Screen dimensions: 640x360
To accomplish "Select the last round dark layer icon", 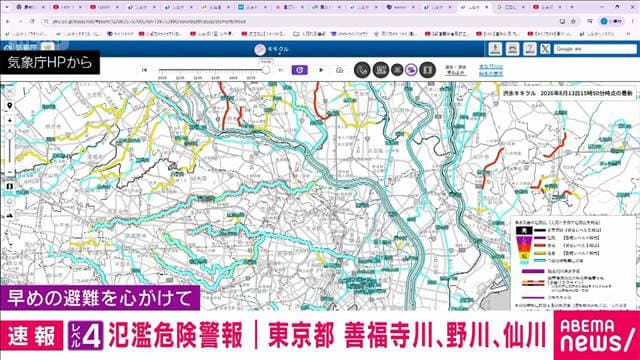I will coord(427,70).
